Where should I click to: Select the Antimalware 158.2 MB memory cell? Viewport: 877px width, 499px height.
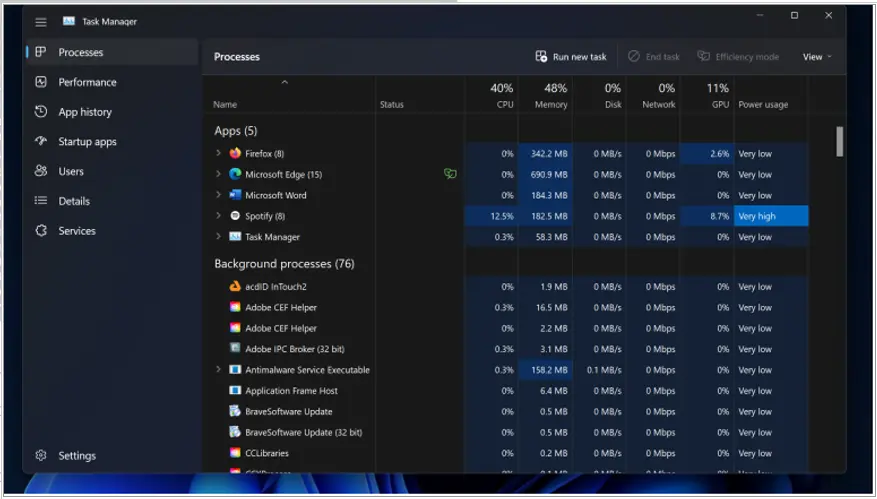[x=545, y=370]
